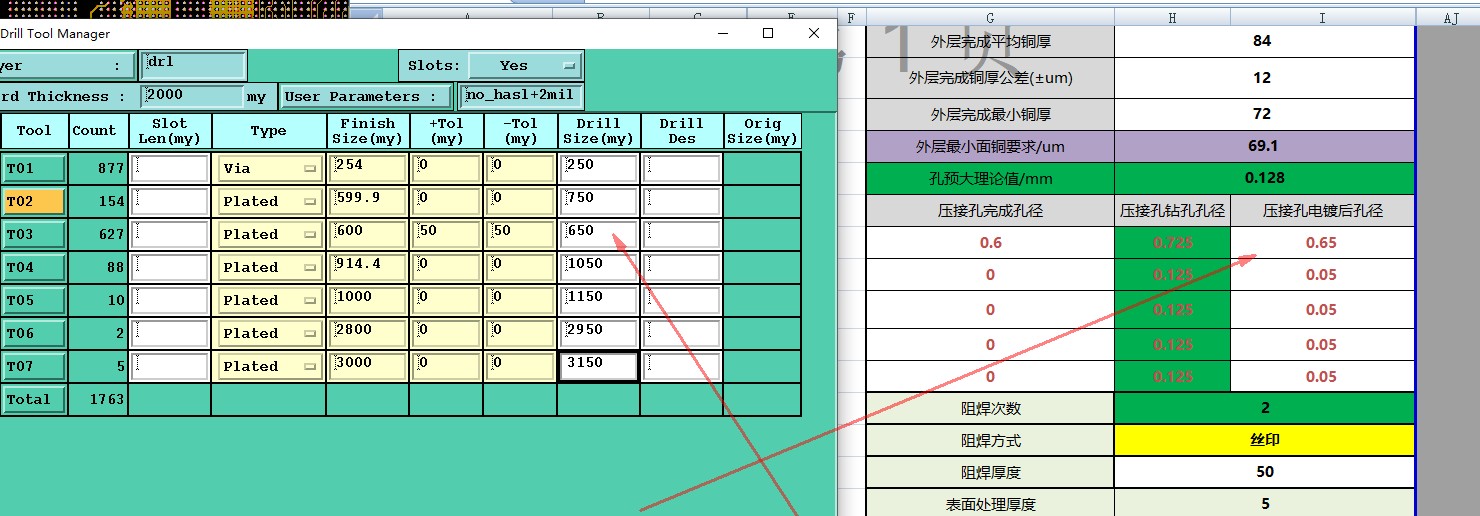Select spreadsheet column H header

click(x=1172, y=18)
